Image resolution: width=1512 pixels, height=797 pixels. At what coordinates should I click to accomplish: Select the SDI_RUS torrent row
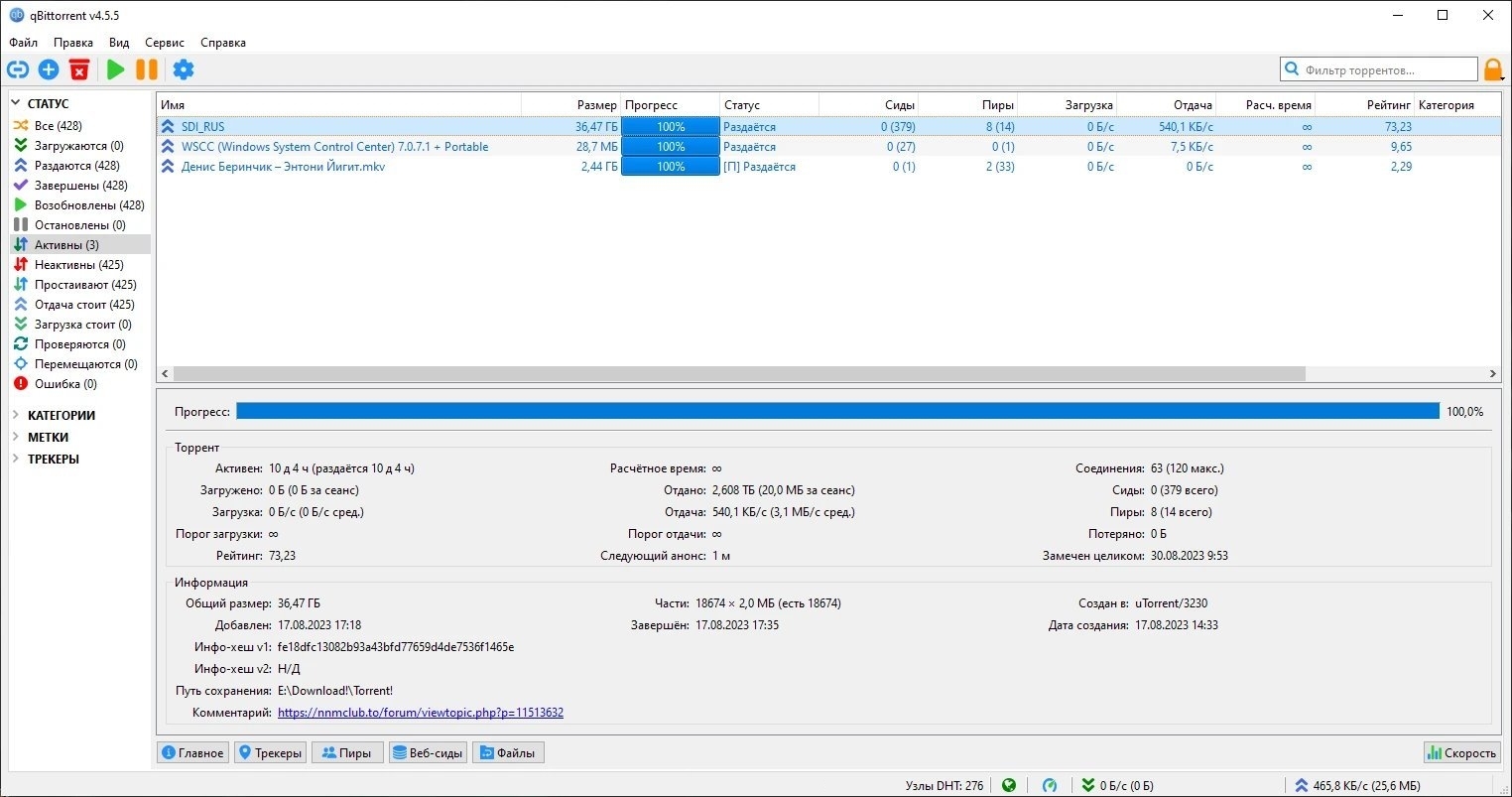pyautogui.click(x=828, y=127)
